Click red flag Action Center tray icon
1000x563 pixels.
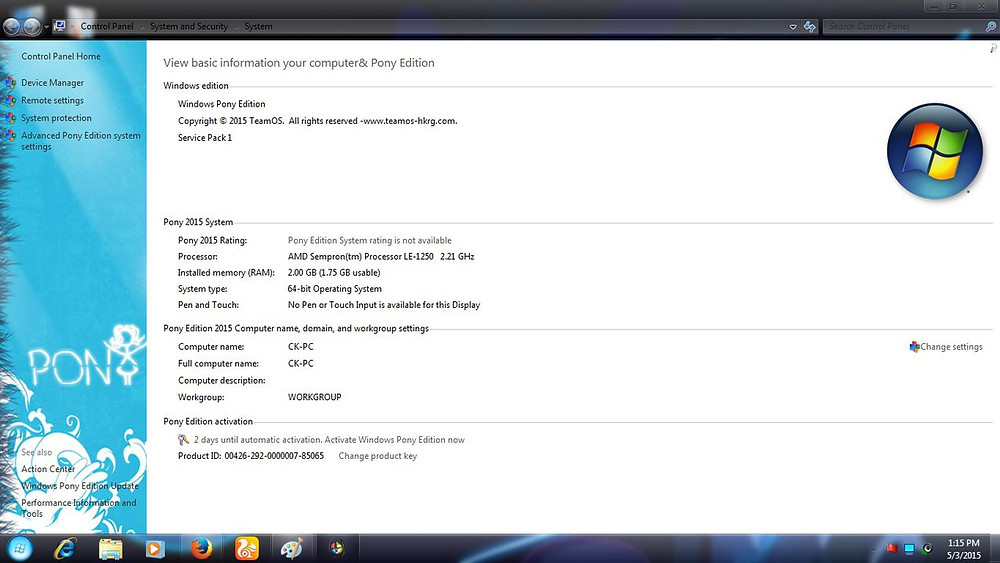coord(892,548)
